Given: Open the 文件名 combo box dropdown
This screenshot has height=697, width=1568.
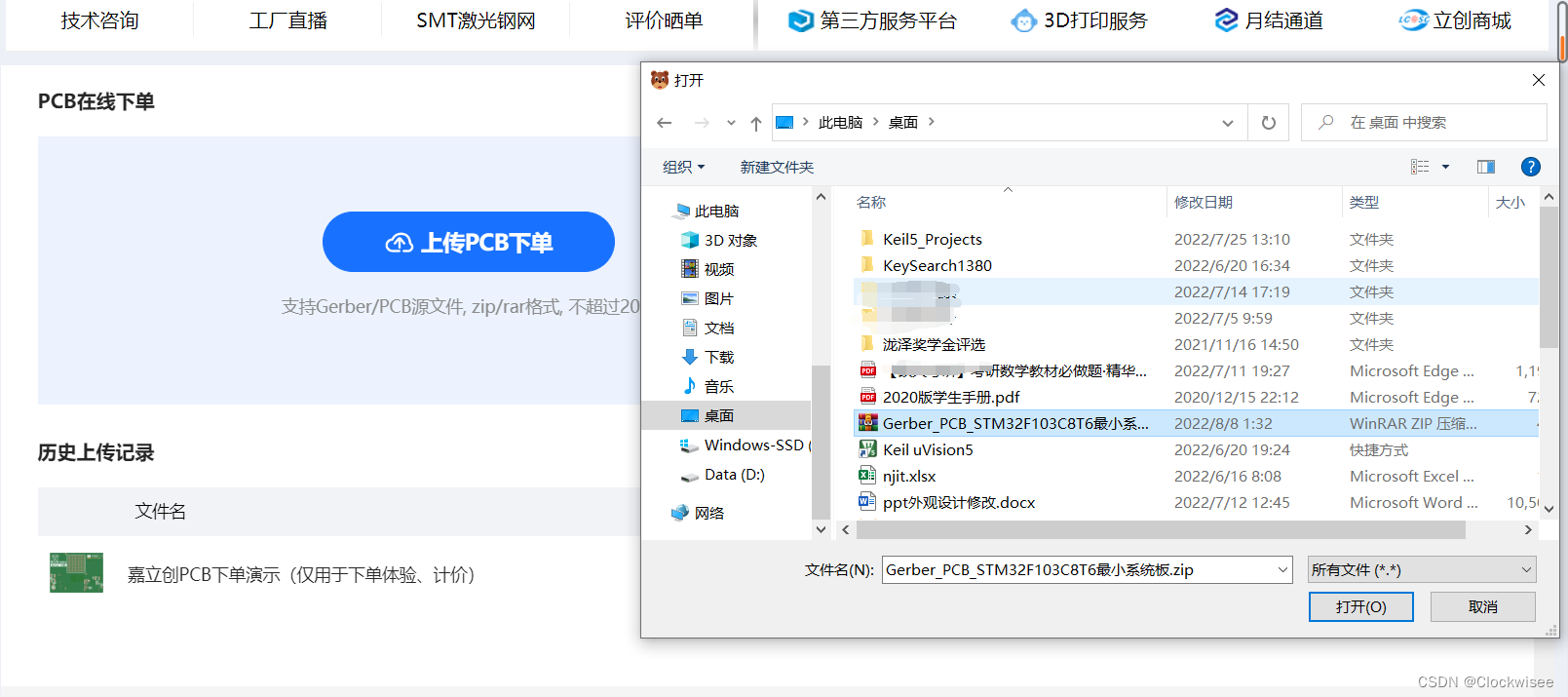Looking at the screenshot, I should tap(1282, 570).
